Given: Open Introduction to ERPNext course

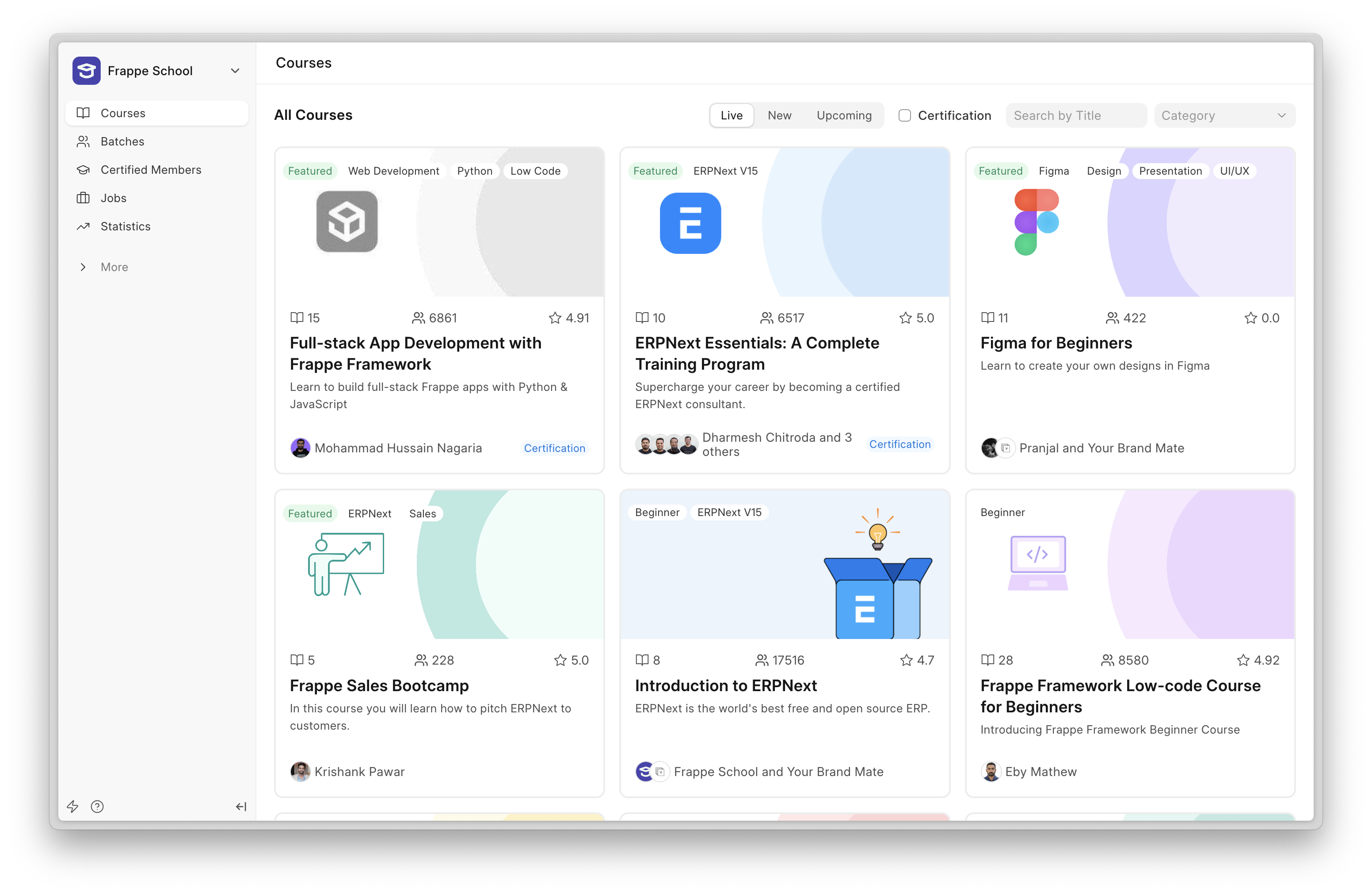Looking at the screenshot, I should click(x=726, y=686).
